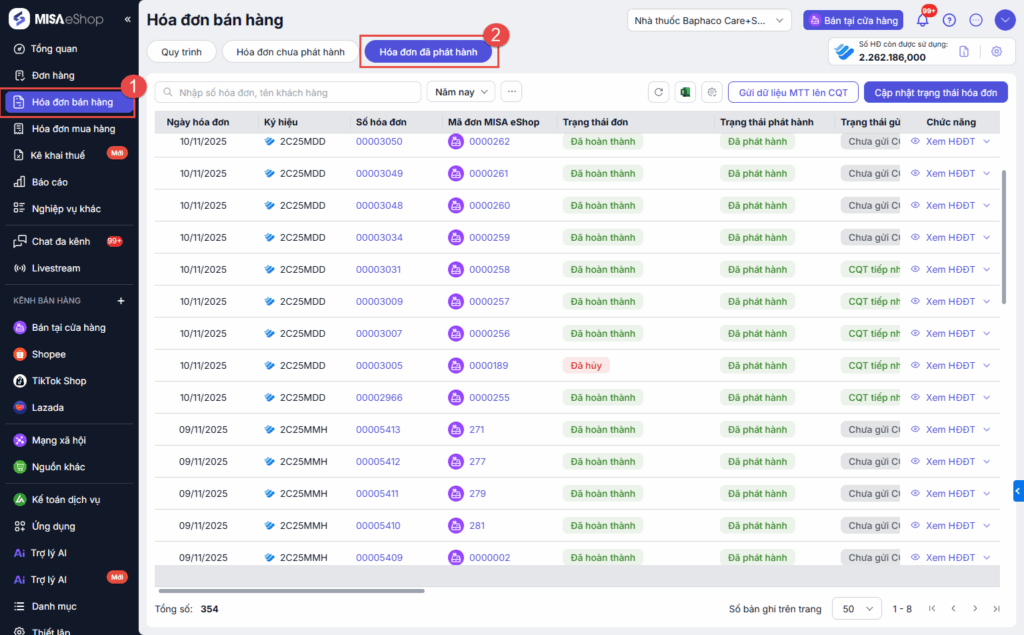Screen dimensions: 1024x635
Task: Open the Shopee sales channel
Action: point(48,354)
